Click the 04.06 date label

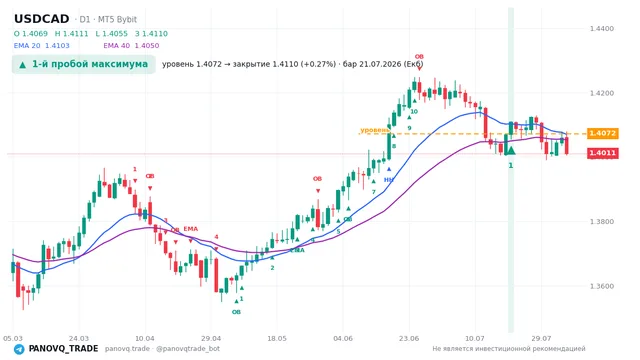click(343, 338)
